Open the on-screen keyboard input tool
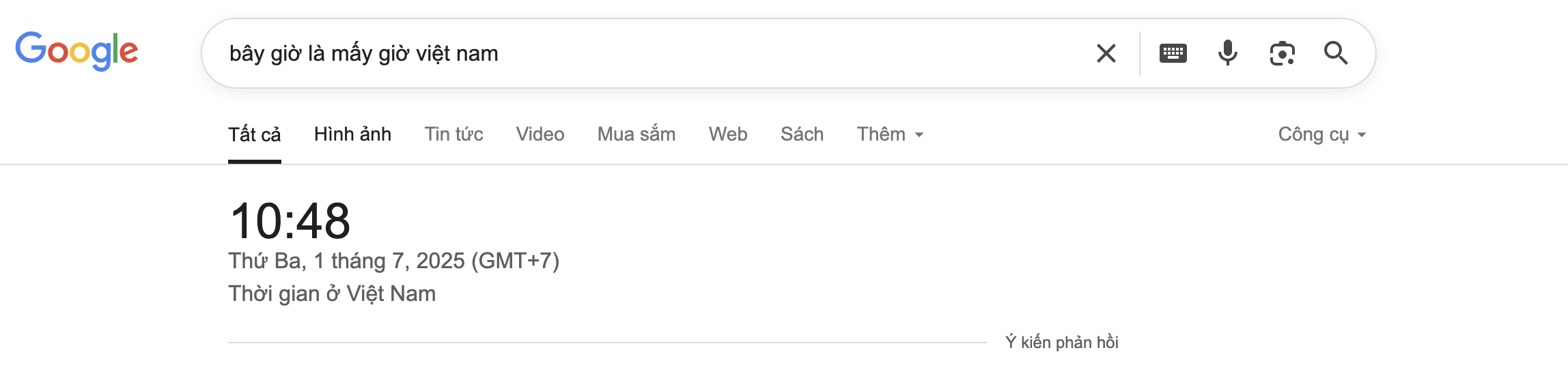 click(x=1173, y=53)
